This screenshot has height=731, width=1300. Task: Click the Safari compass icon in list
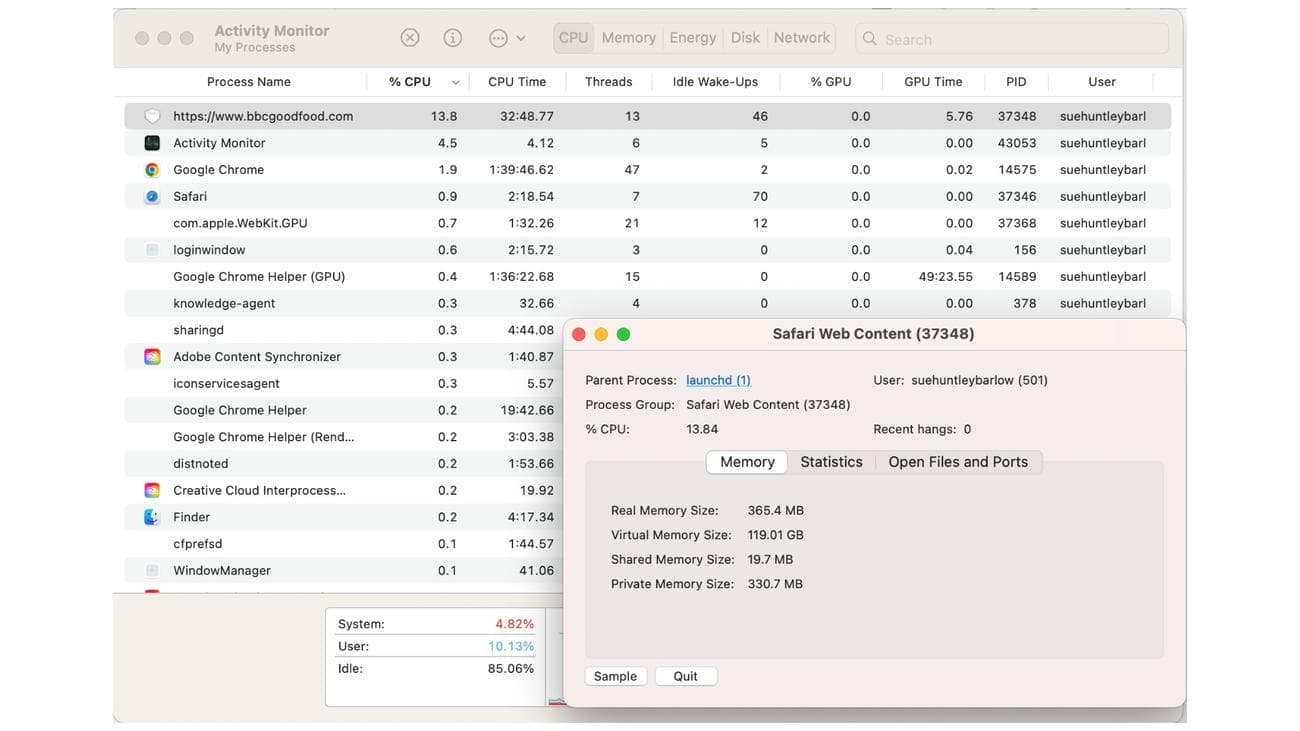(x=152, y=197)
